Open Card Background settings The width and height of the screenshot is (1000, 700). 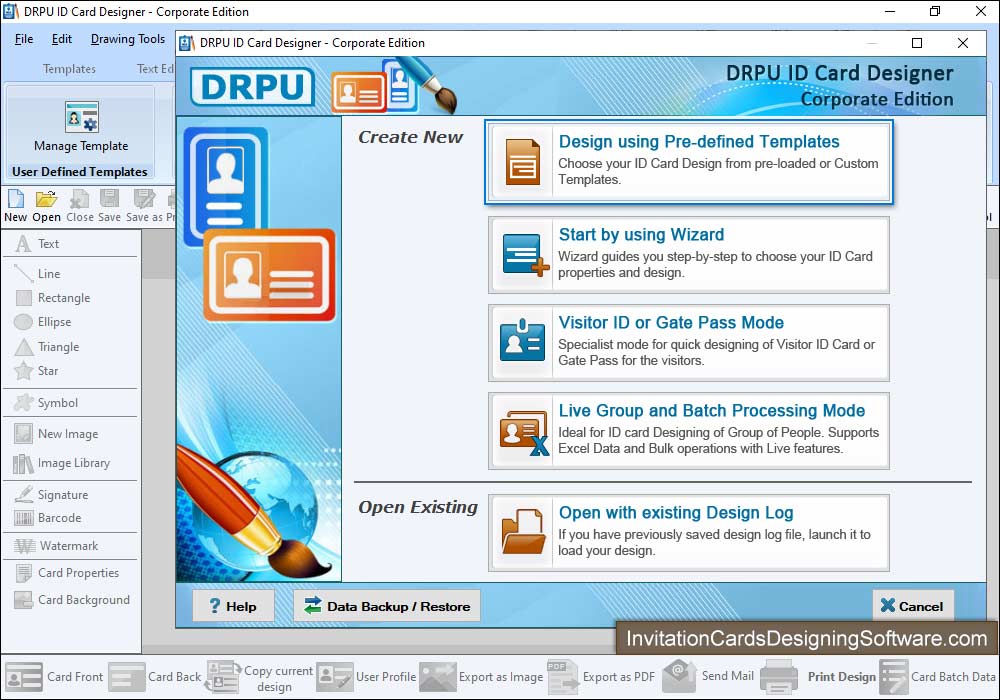(71, 600)
